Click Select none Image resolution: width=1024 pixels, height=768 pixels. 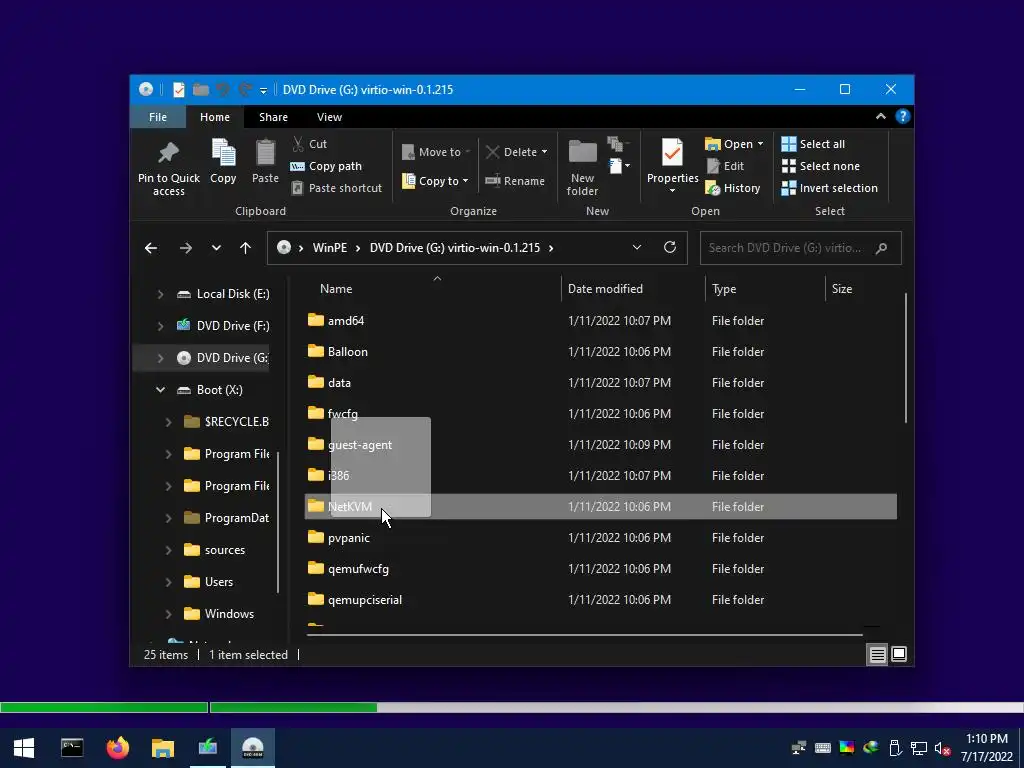tap(820, 166)
